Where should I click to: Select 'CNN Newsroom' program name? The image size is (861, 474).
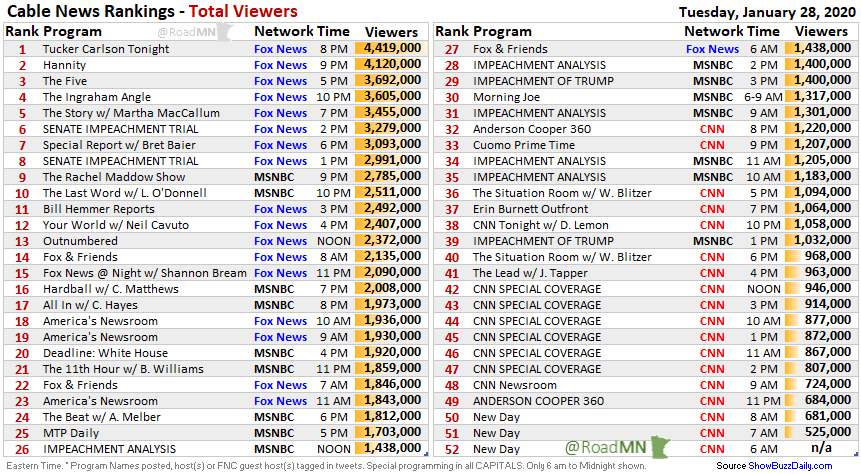pos(515,385)
